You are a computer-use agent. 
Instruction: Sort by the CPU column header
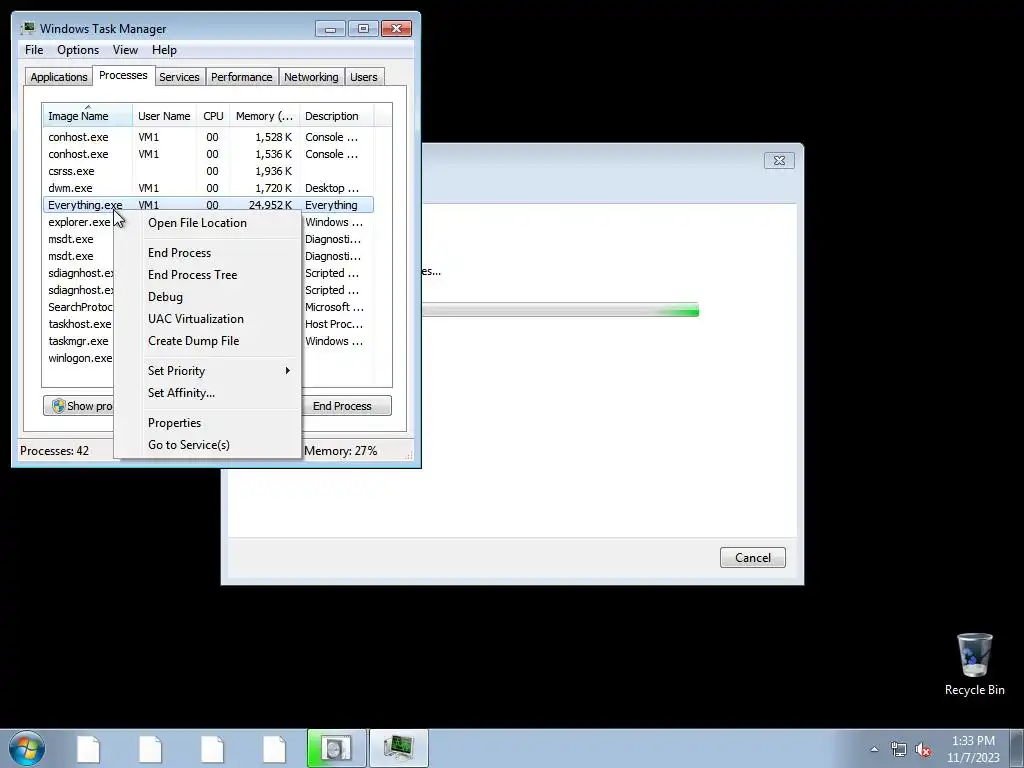tap(213, 116)
